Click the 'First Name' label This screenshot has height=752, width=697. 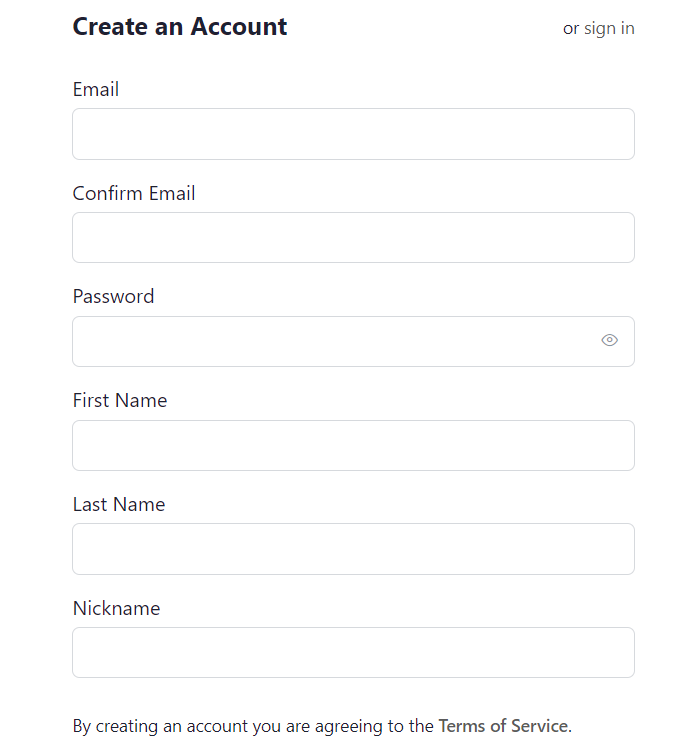[120, 400]
